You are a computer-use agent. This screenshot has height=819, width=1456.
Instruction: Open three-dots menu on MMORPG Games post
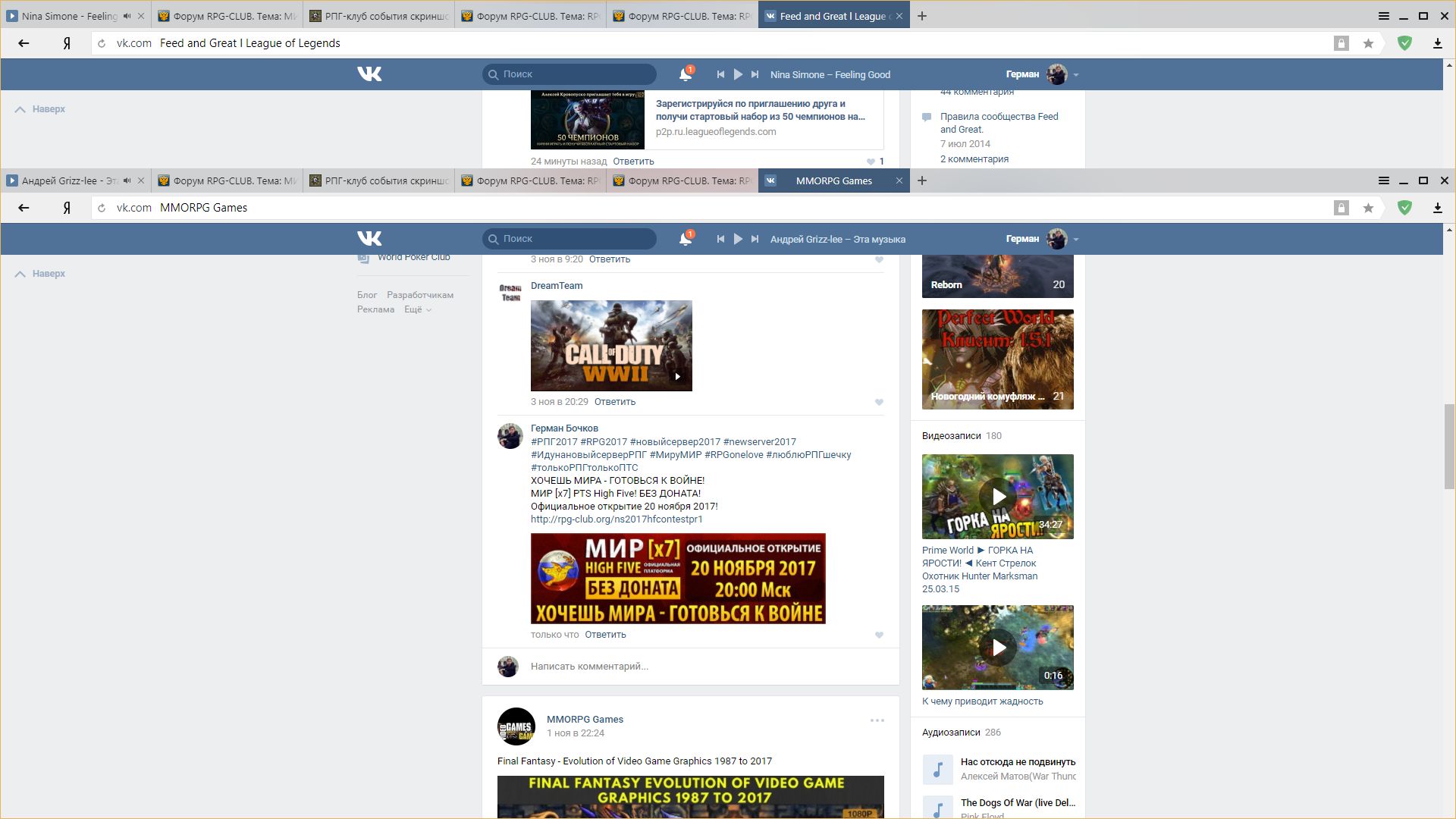pyautogui.click(x=877, y=720)
